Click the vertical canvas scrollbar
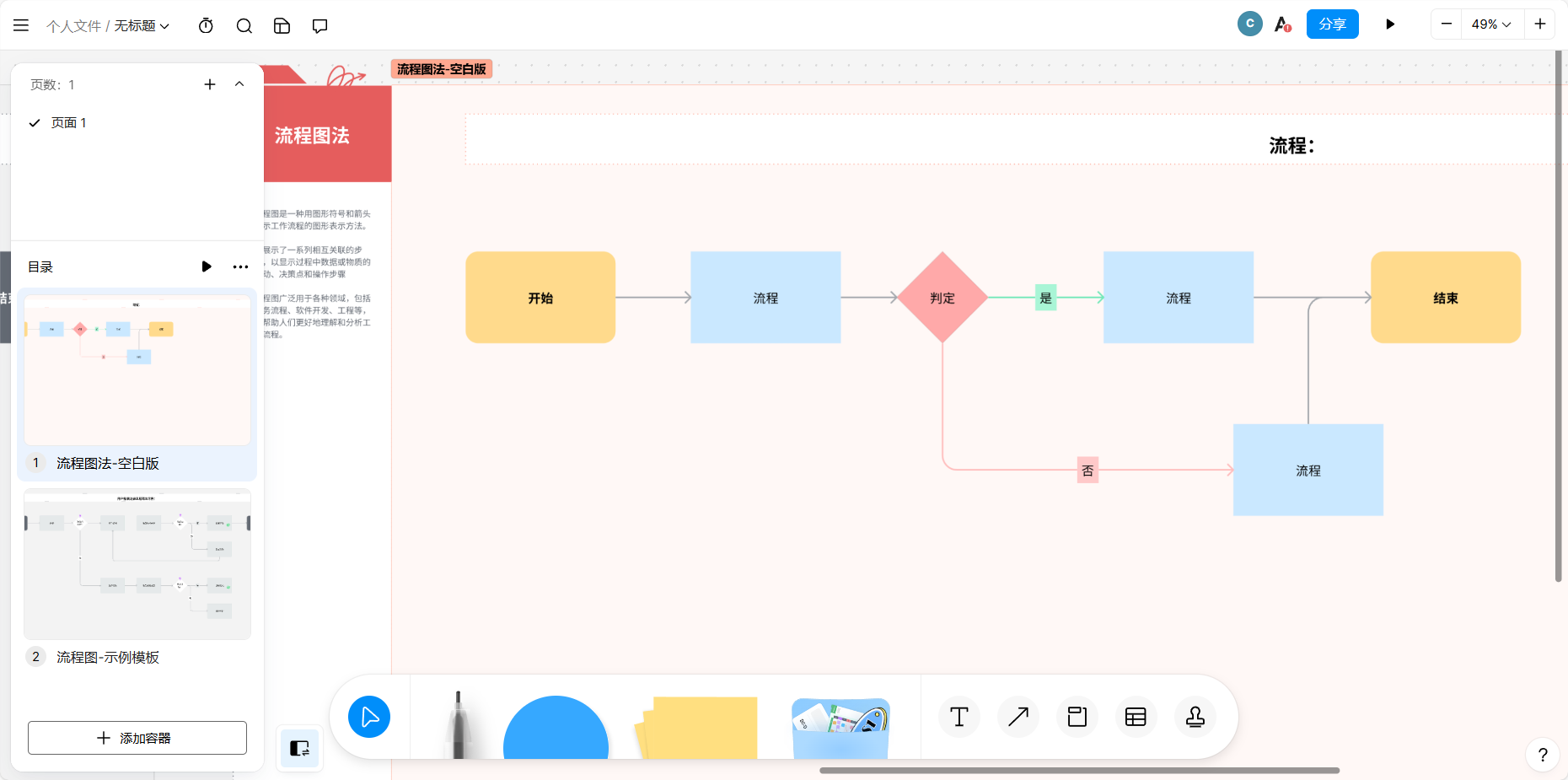The image size is (1568, 780). point(1559,316)
